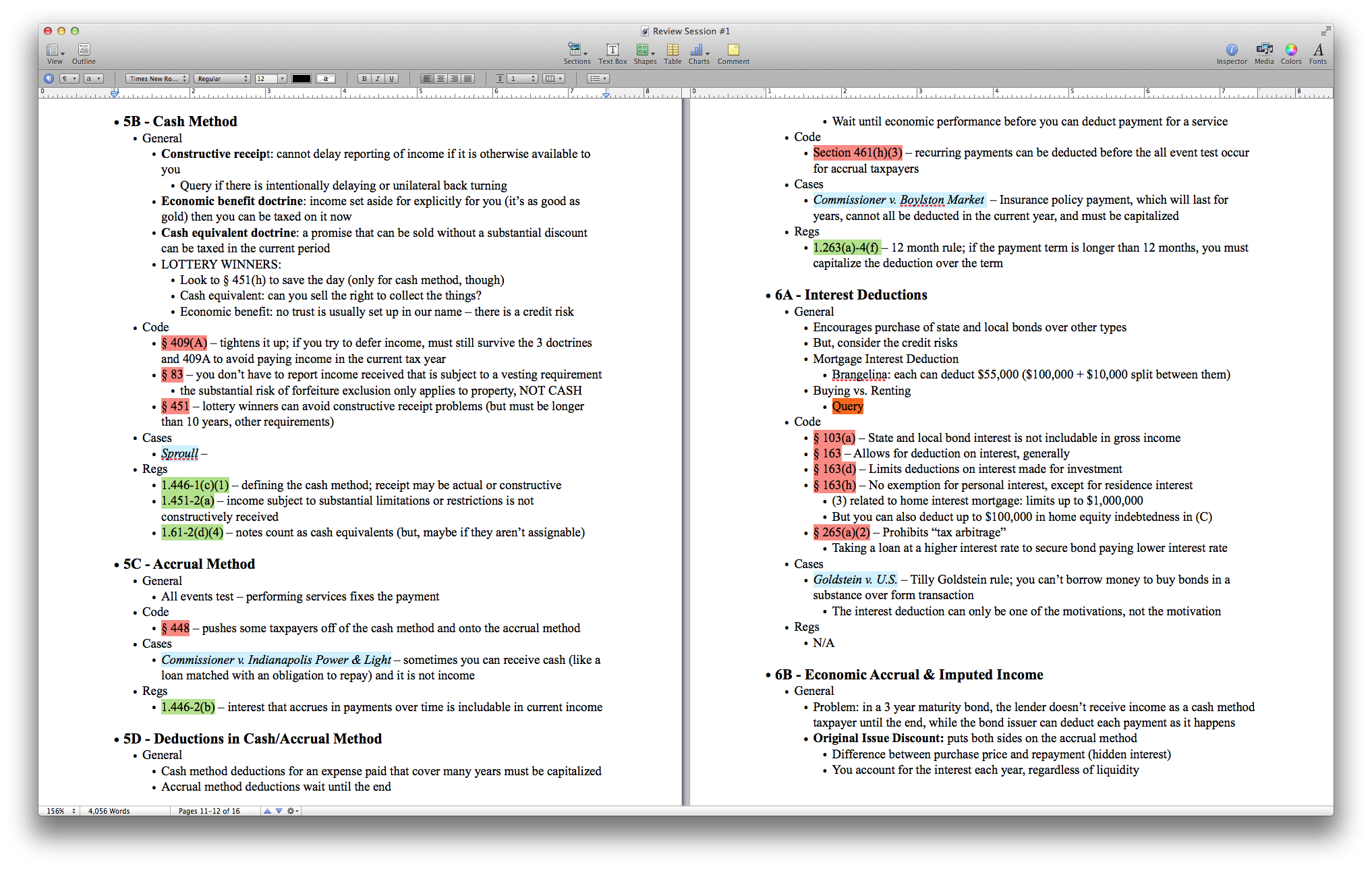Open the View menu button in toolbar
The width and height of the screenshot is (1372, 869).
coord(55,53)
